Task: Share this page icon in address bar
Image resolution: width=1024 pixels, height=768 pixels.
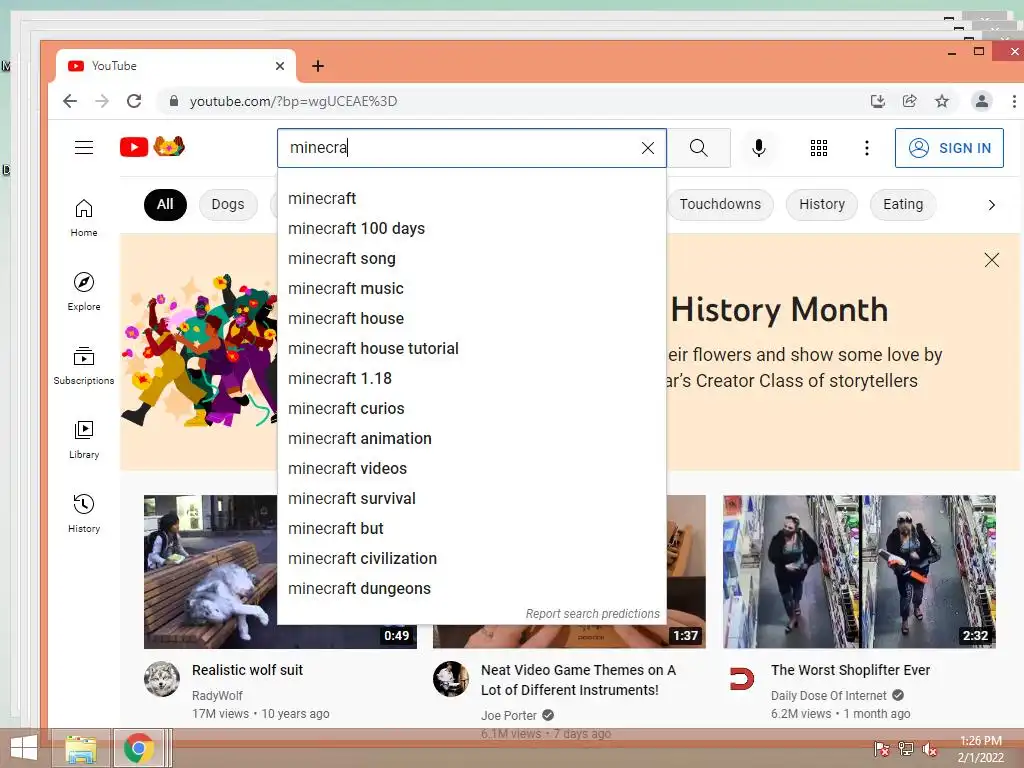Action: pos(910,101)
